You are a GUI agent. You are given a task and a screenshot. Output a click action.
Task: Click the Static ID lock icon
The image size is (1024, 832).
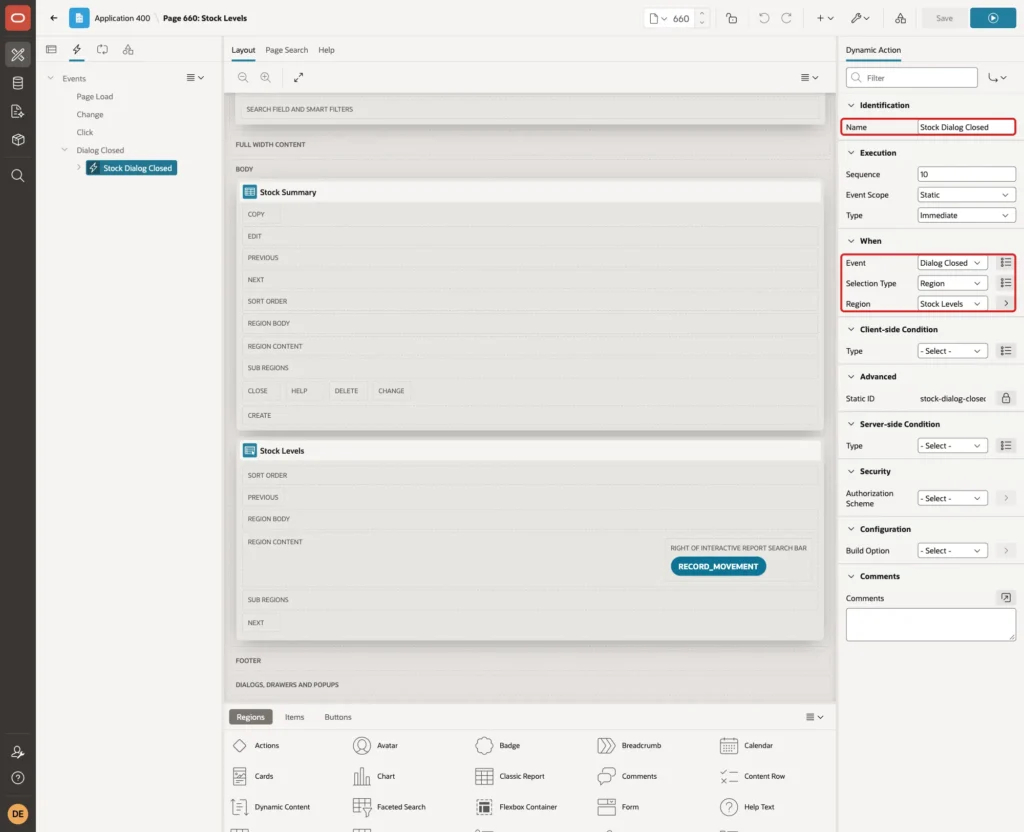1006,398
